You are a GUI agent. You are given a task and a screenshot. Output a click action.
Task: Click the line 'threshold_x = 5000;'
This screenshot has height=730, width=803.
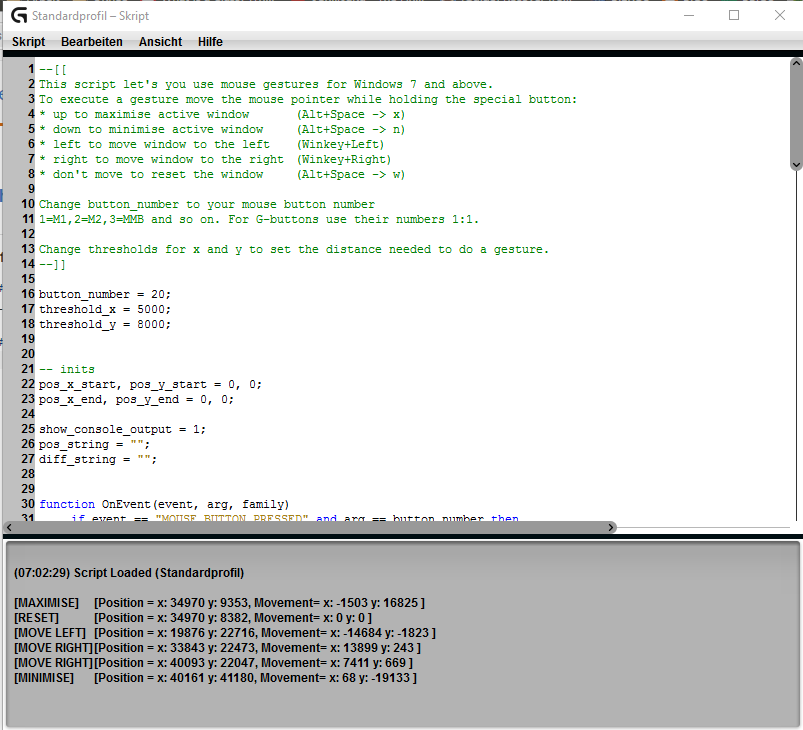104,309
